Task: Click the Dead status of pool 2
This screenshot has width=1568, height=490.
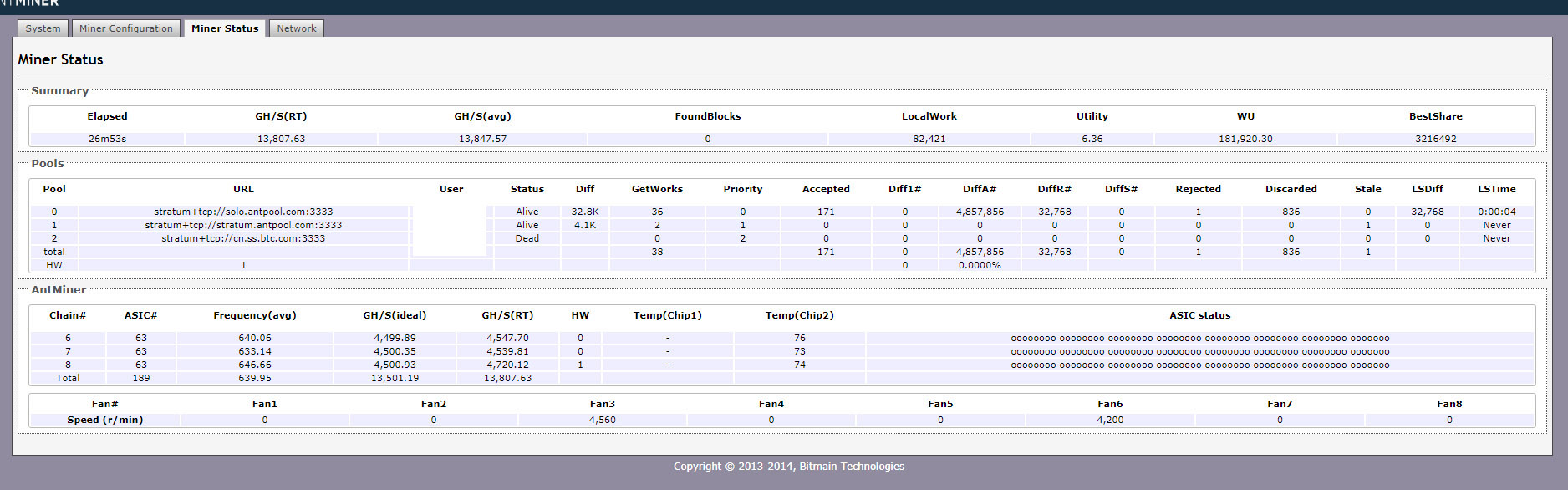Action: pos(527,238)
